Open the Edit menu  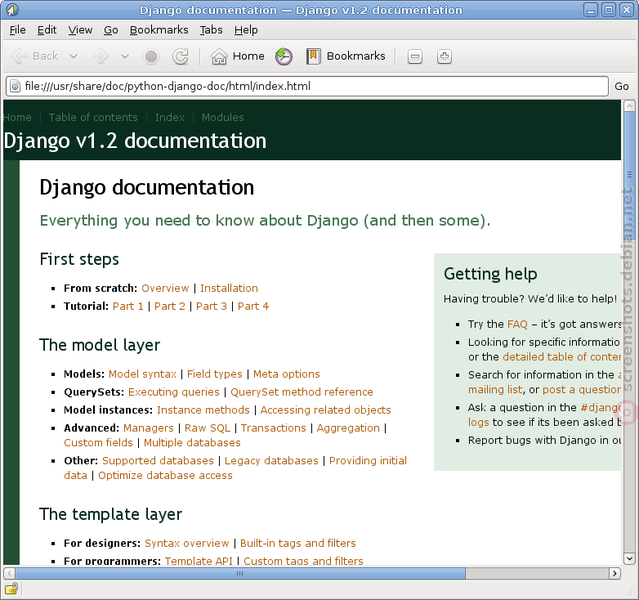tap(47, 30)
